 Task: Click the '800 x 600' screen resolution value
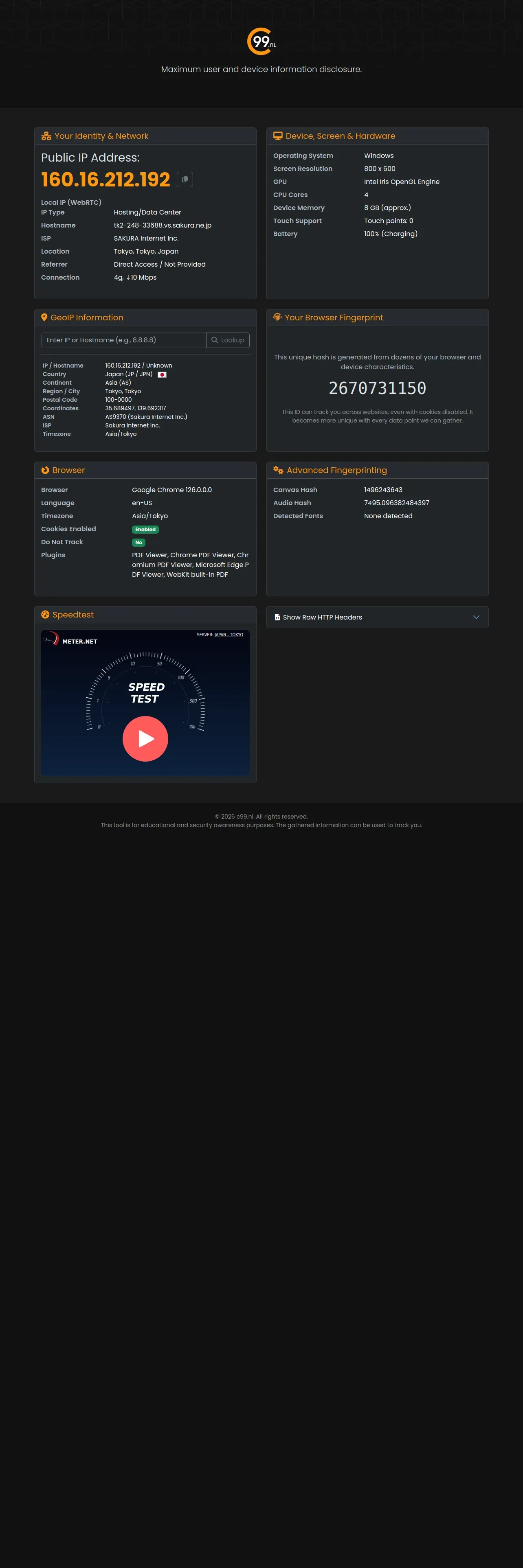coord(380,169)
